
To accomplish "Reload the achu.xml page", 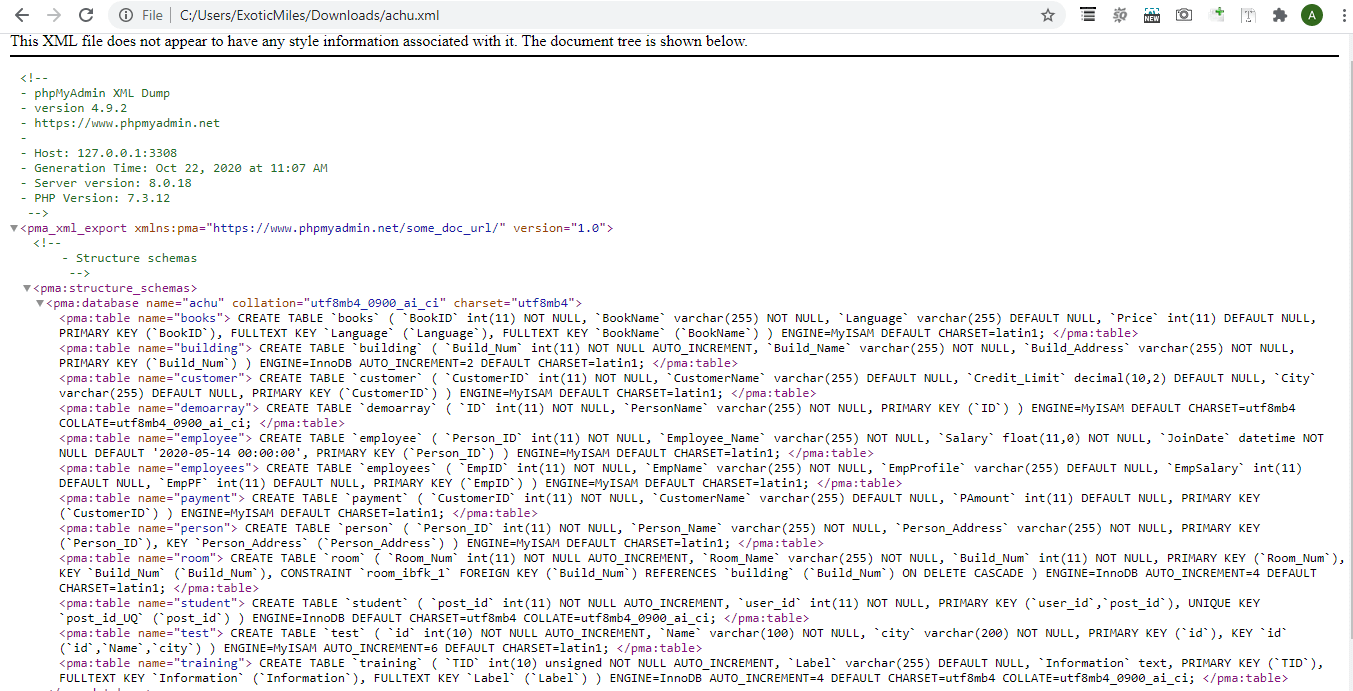I will (x=86, y=15).
